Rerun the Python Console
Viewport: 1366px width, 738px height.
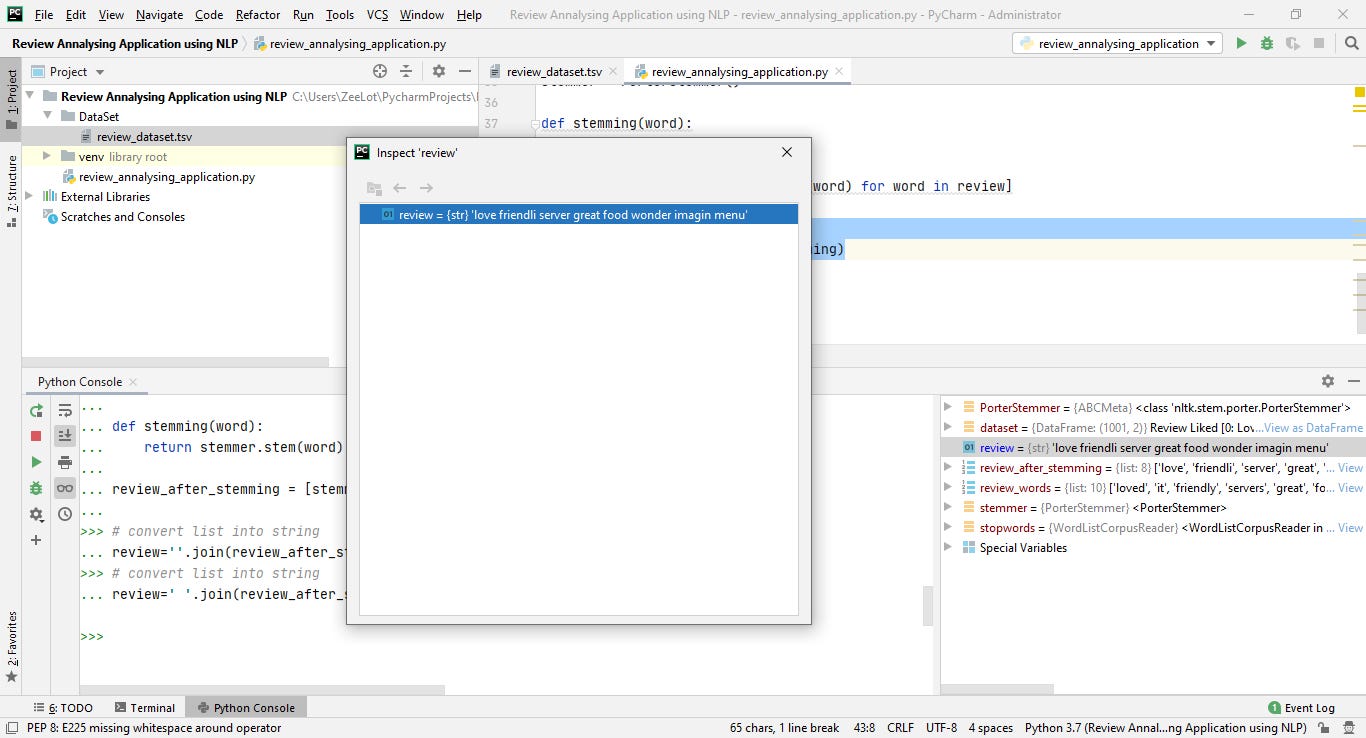tap(36, 410)
